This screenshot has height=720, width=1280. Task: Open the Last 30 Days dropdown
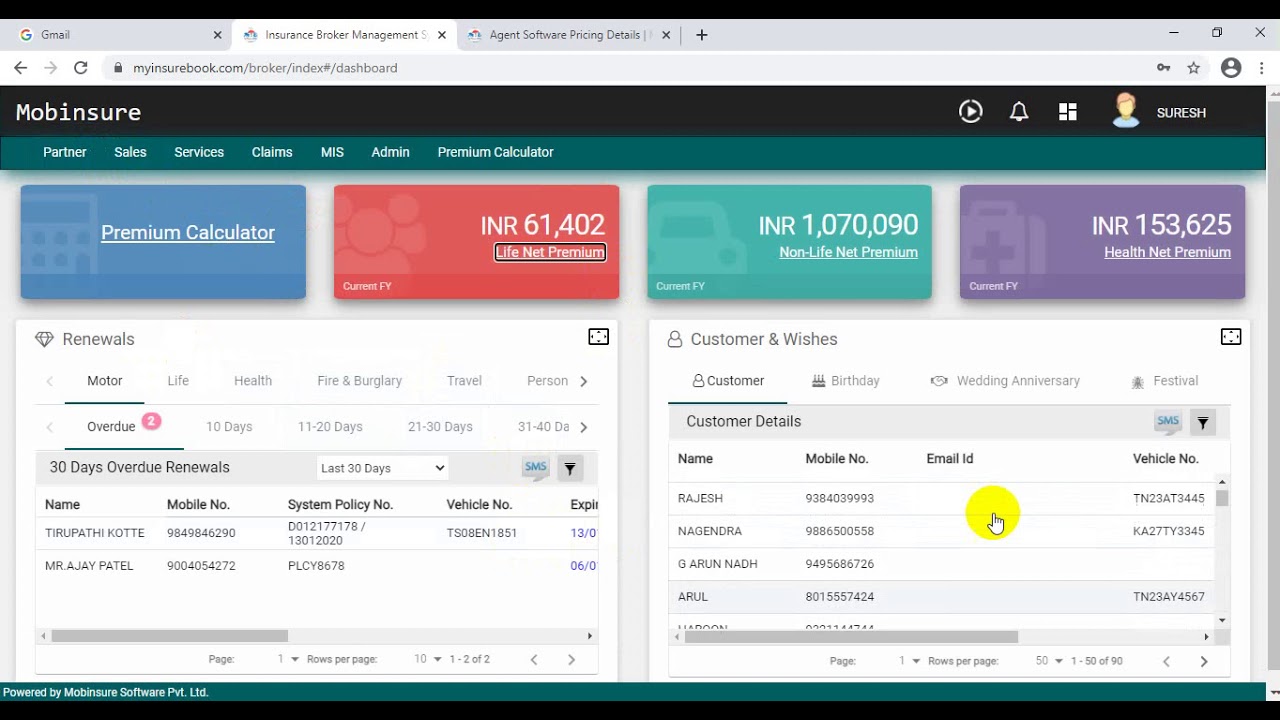coord(382,468)
